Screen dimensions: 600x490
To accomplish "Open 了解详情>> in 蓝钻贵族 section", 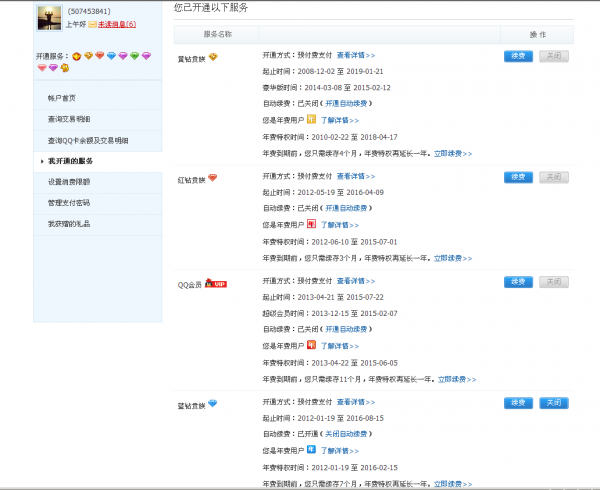I will coord(340,451).
